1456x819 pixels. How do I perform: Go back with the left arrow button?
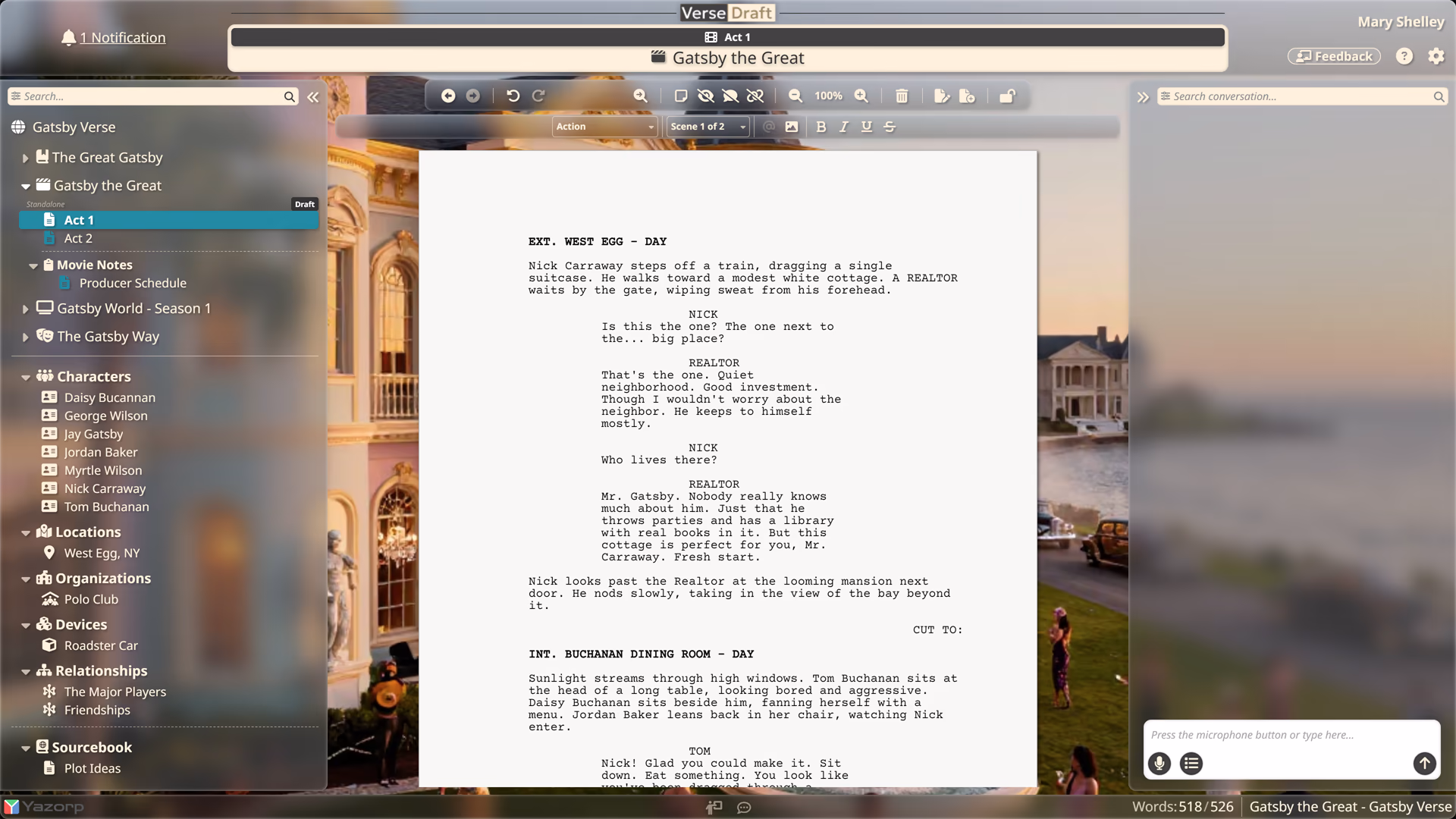tap(448, 96)
